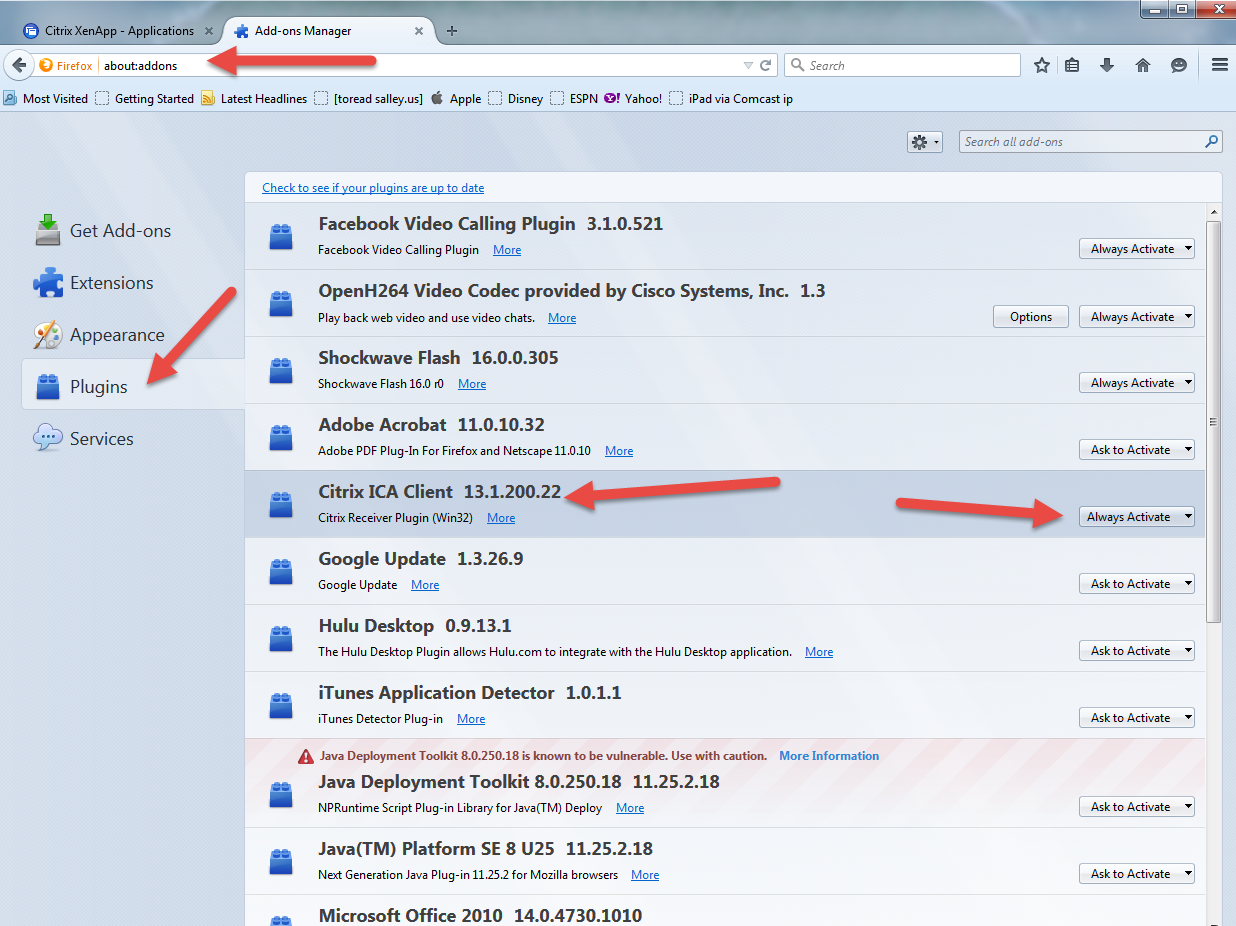The image size is (1236, 926).
Task: Open a new tab with plus button
Action: tap(452, 31)
